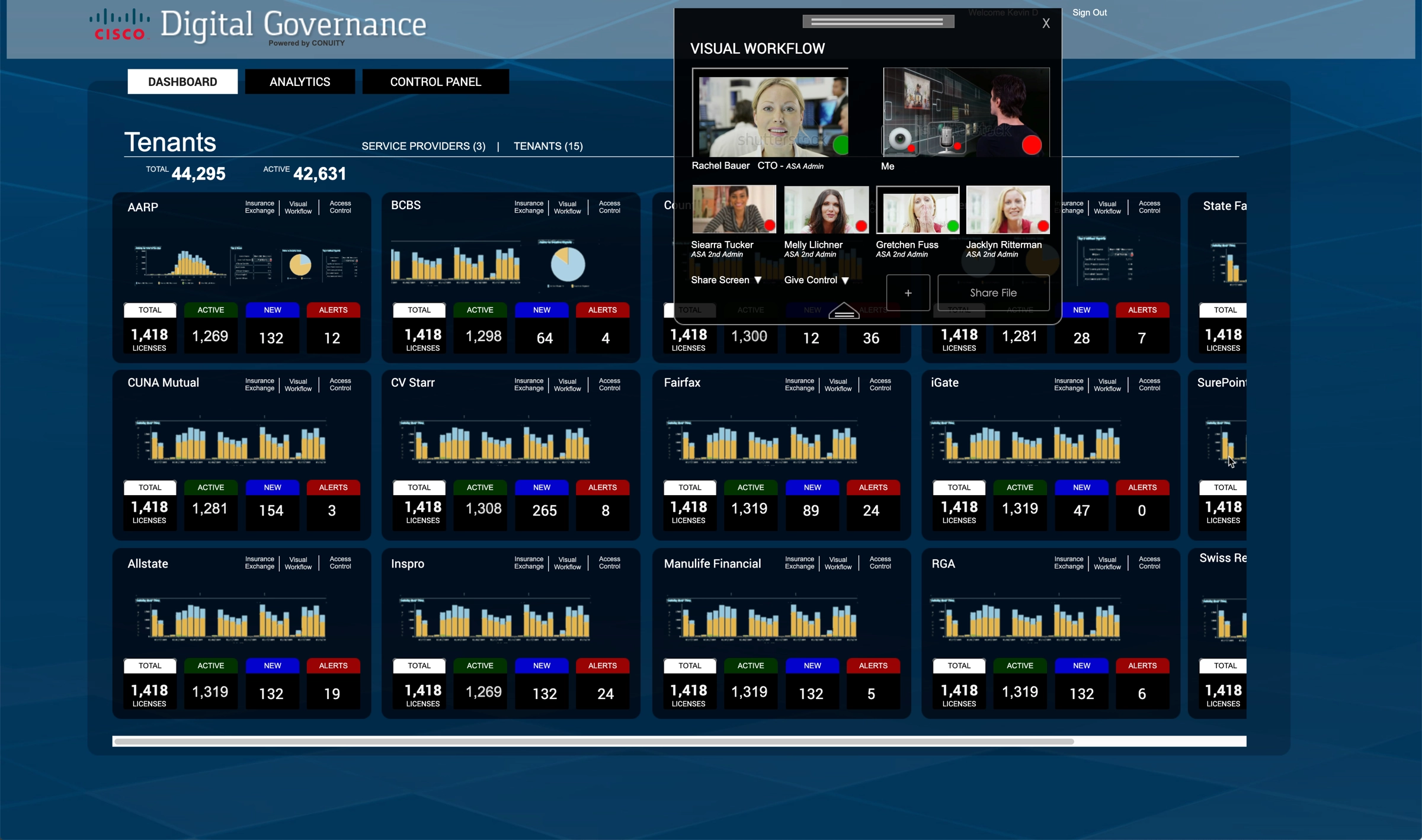Open Visual Workflow for CV Starr
Image resolution: width=1422 pixels, height=840 pixels.
pos(567,385)
